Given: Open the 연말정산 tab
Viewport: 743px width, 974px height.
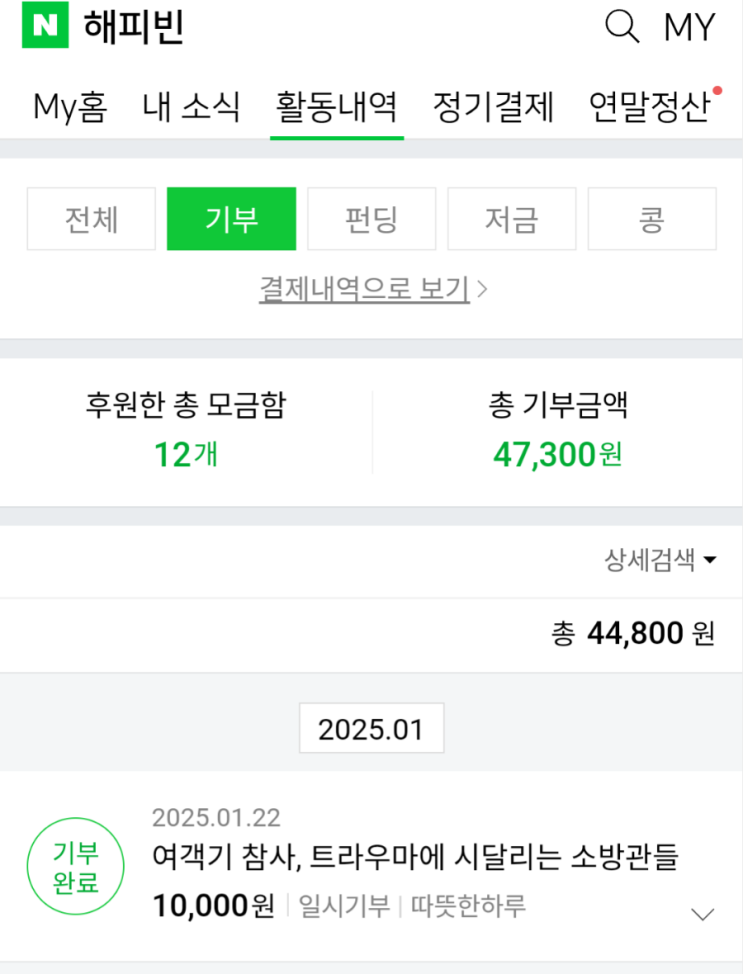Looking at the screenshot, I should (649, 107).
